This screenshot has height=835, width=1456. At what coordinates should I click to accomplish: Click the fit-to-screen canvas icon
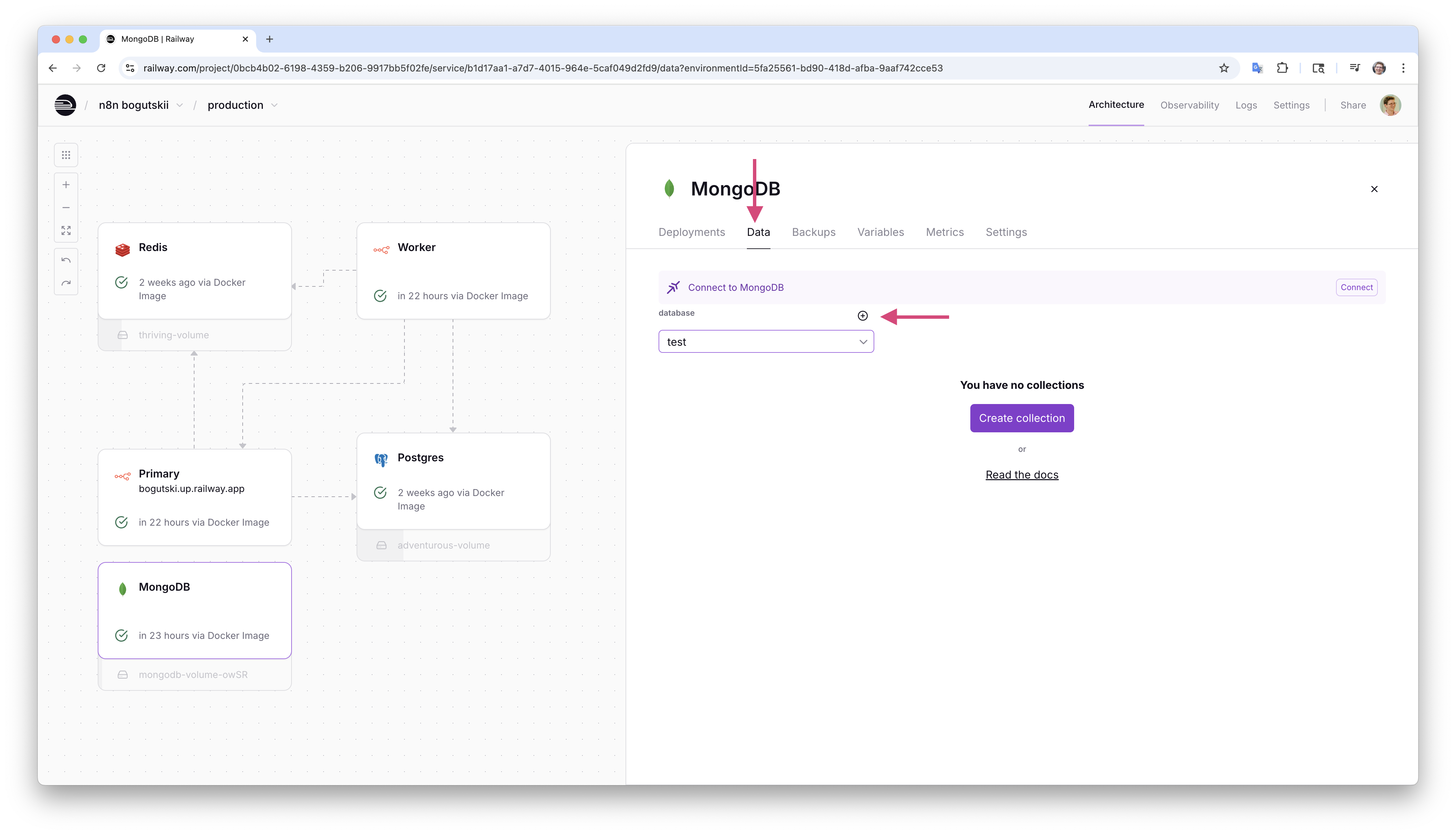[x=66, y=230]
